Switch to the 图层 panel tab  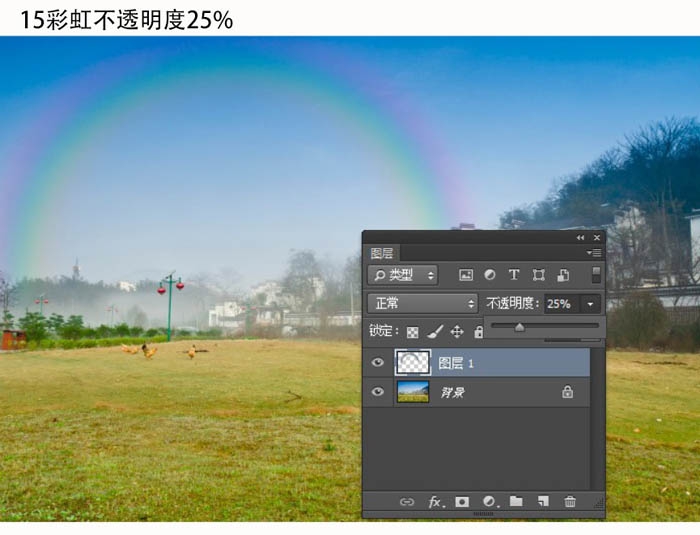(382, 254)
